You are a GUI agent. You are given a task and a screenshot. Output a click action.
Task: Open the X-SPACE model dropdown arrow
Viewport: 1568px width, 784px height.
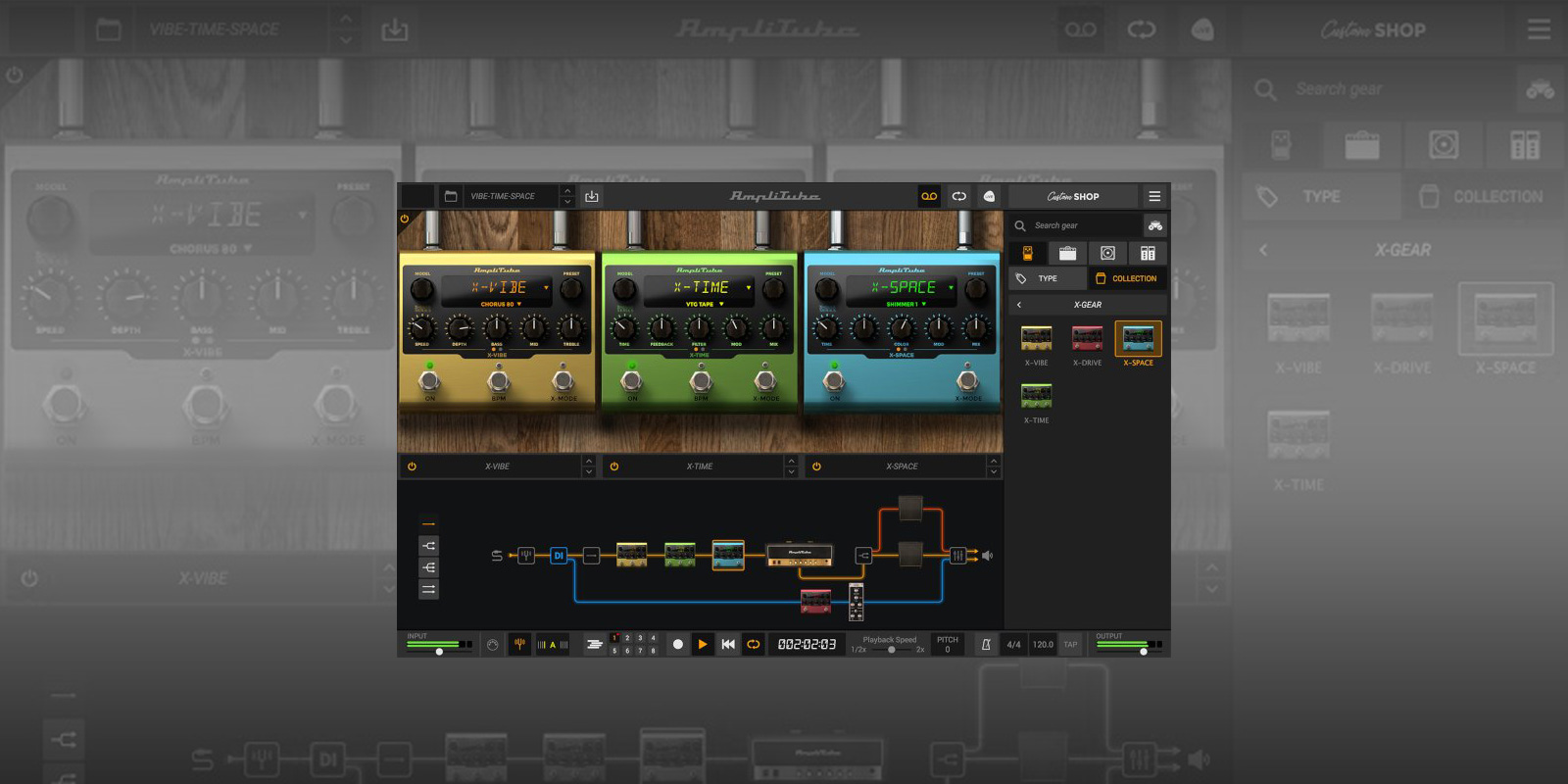[x=951, y=288]
